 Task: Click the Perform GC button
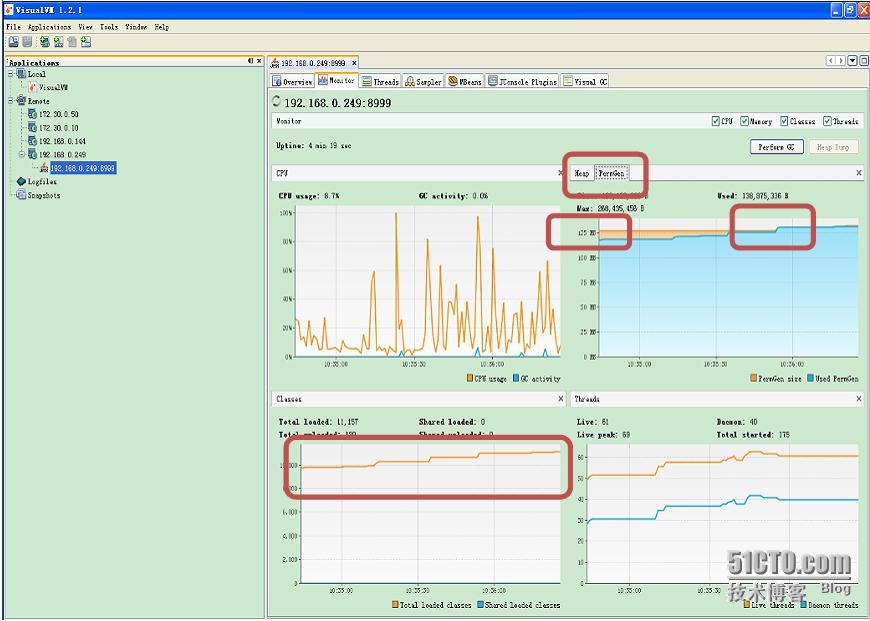(x=776, y=147)
